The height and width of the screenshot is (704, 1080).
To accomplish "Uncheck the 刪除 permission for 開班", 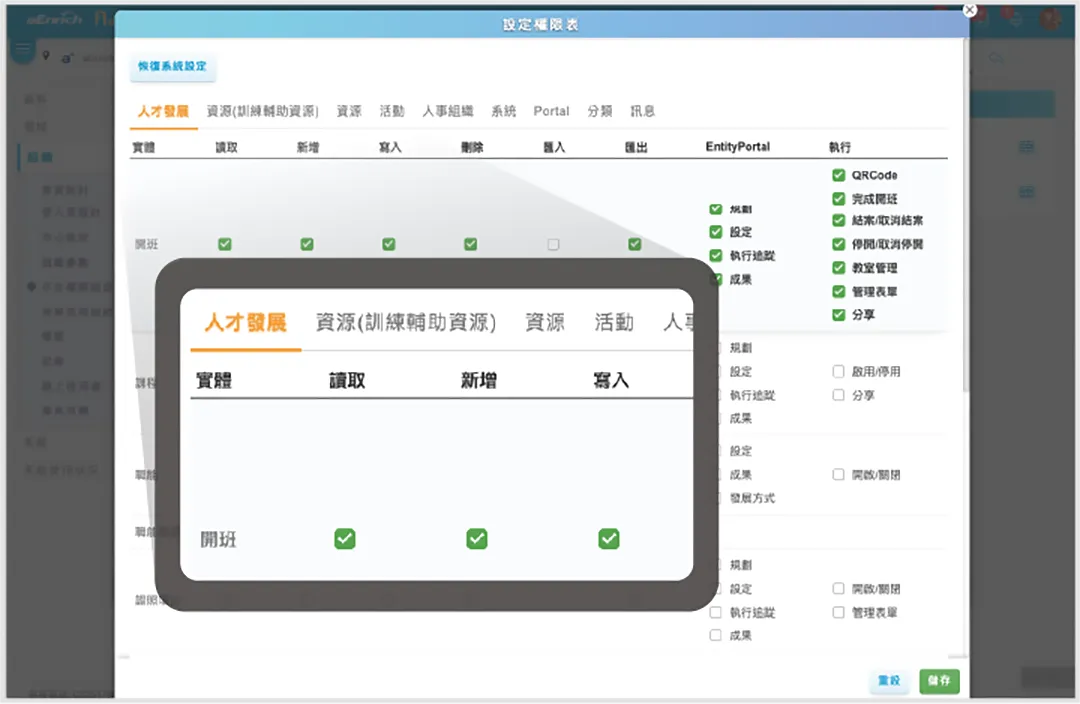I will click(x=471, y=244).
